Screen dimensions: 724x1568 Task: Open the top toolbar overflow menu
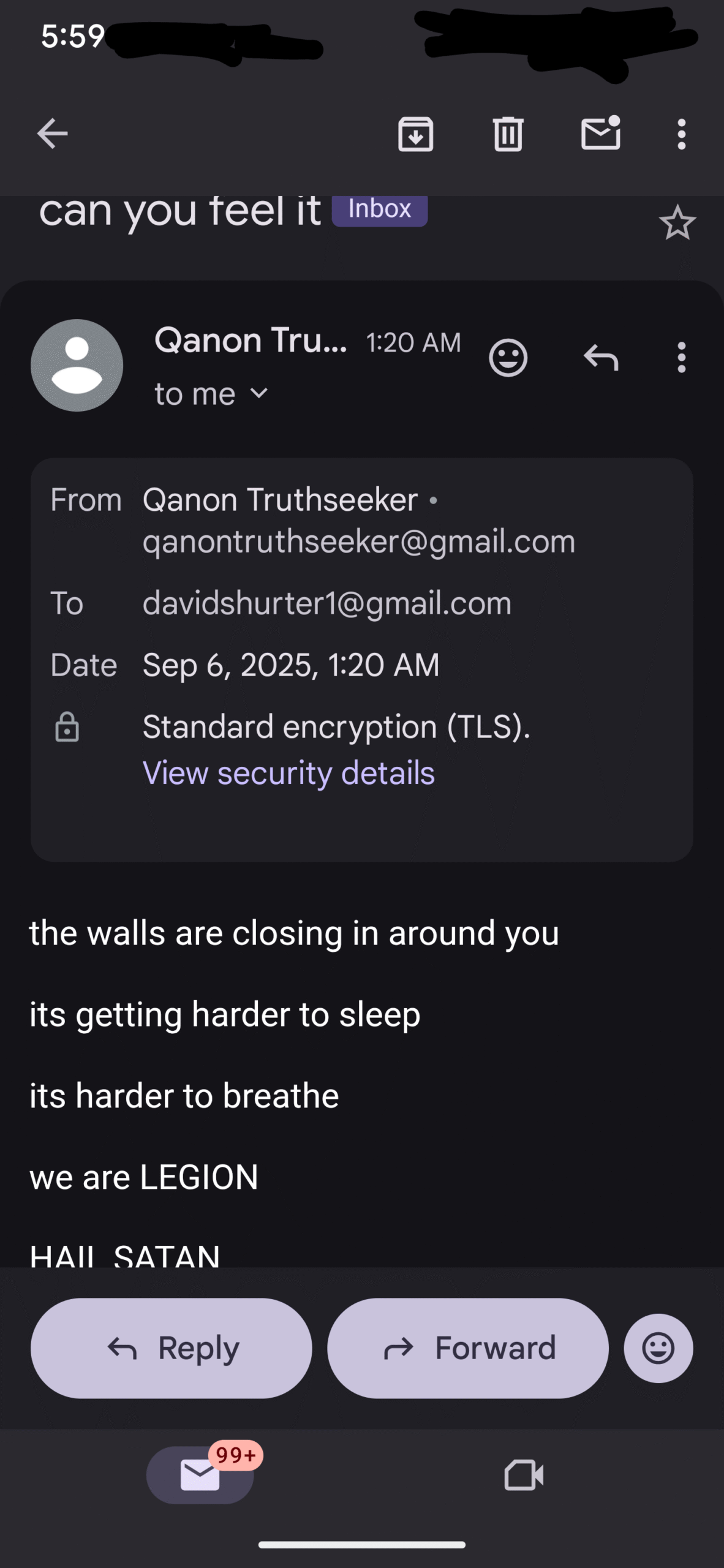pyautogui.click(x=681, y=134)
